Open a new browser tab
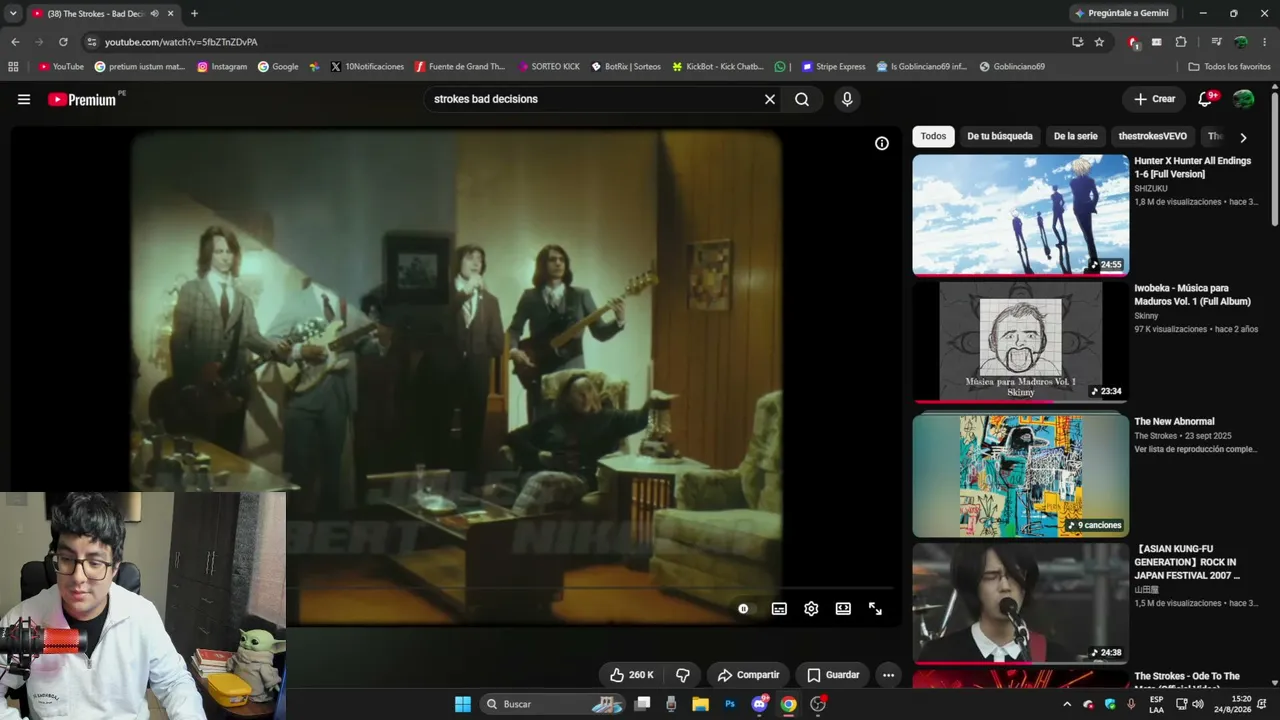1280x720 pixels. point(194,14)
